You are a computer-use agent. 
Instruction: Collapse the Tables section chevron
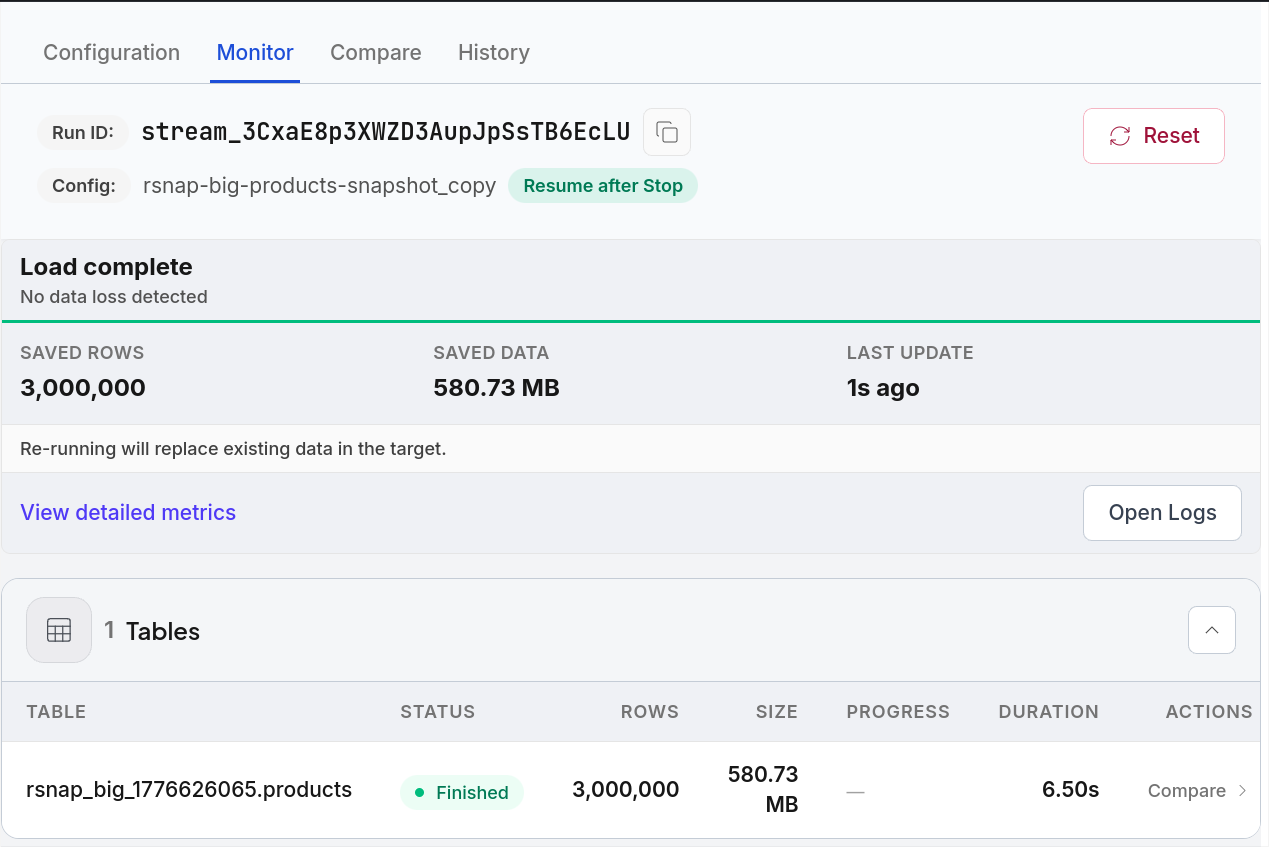1212,630
